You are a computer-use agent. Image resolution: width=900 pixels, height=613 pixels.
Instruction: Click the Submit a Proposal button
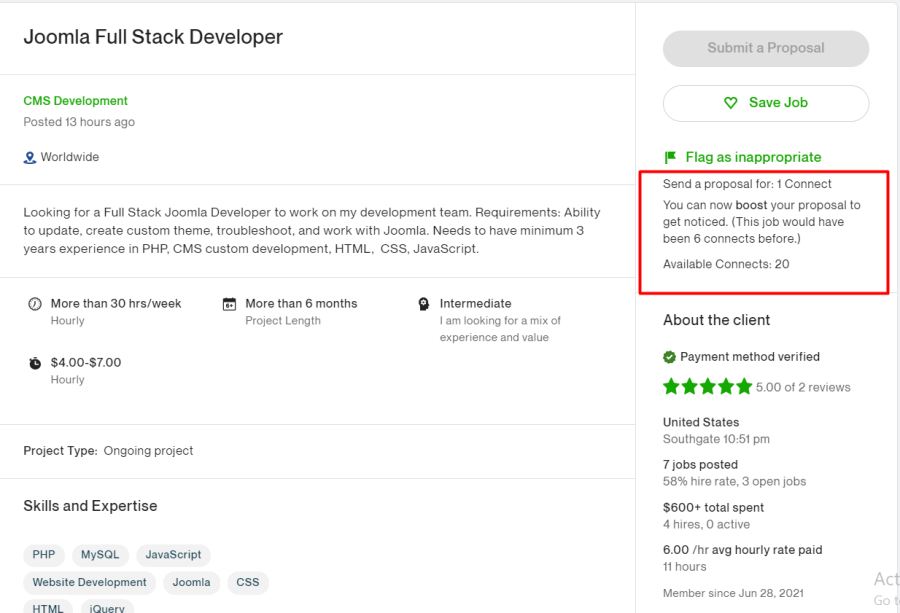(x=765, y=48)
